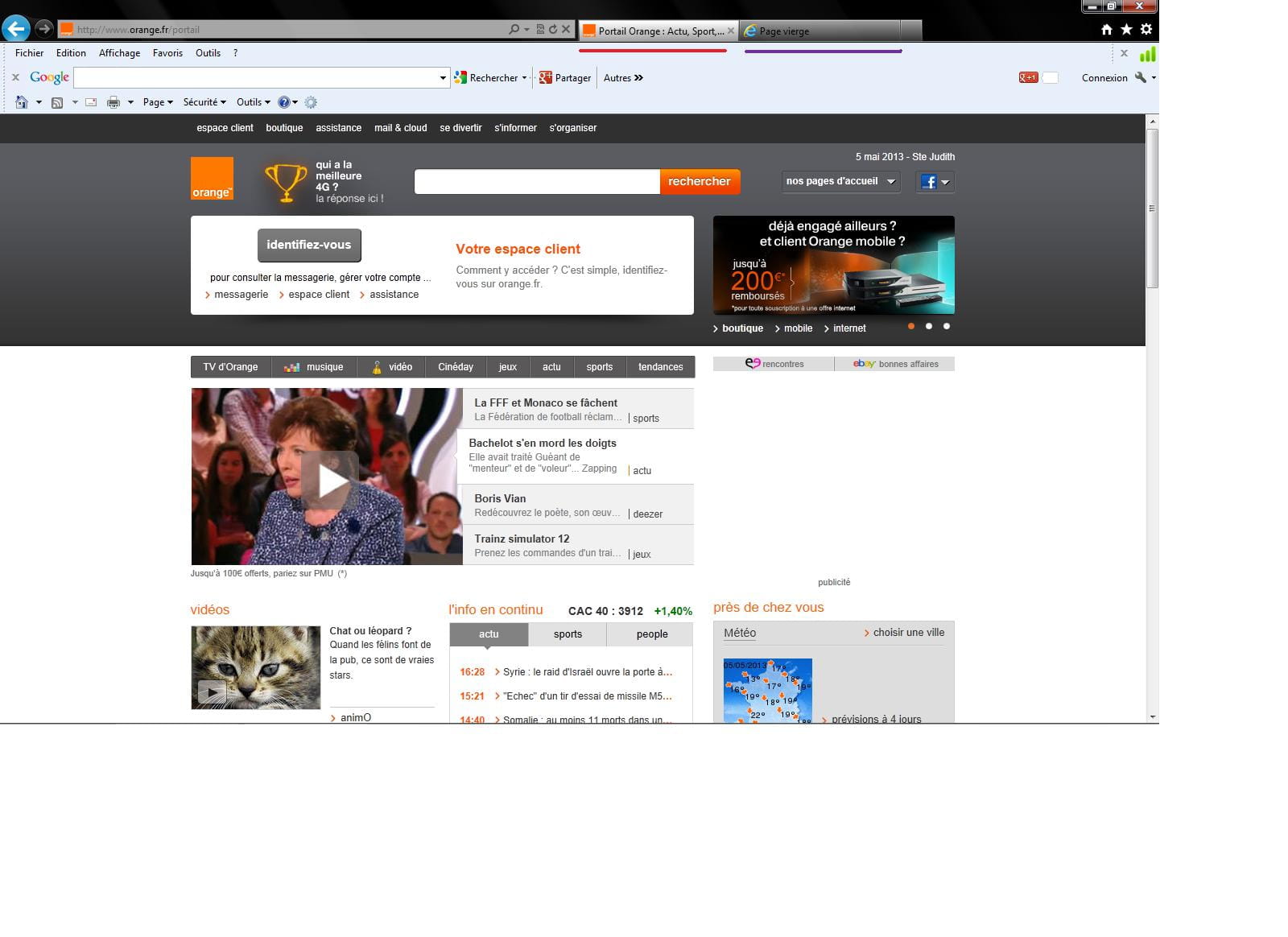Click the blue Help question mark icon

[283, 102]
